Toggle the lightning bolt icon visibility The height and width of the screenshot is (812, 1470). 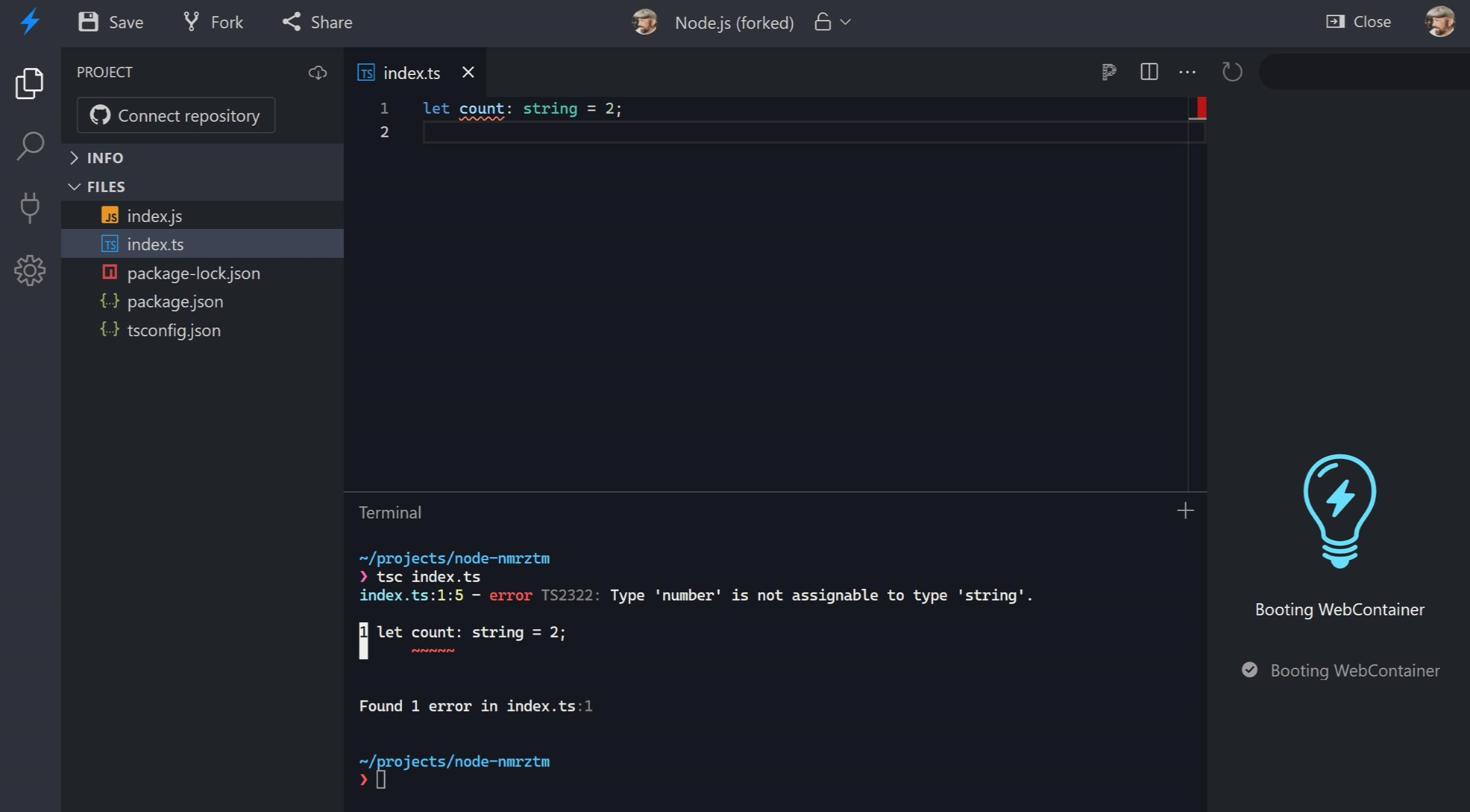27,21
